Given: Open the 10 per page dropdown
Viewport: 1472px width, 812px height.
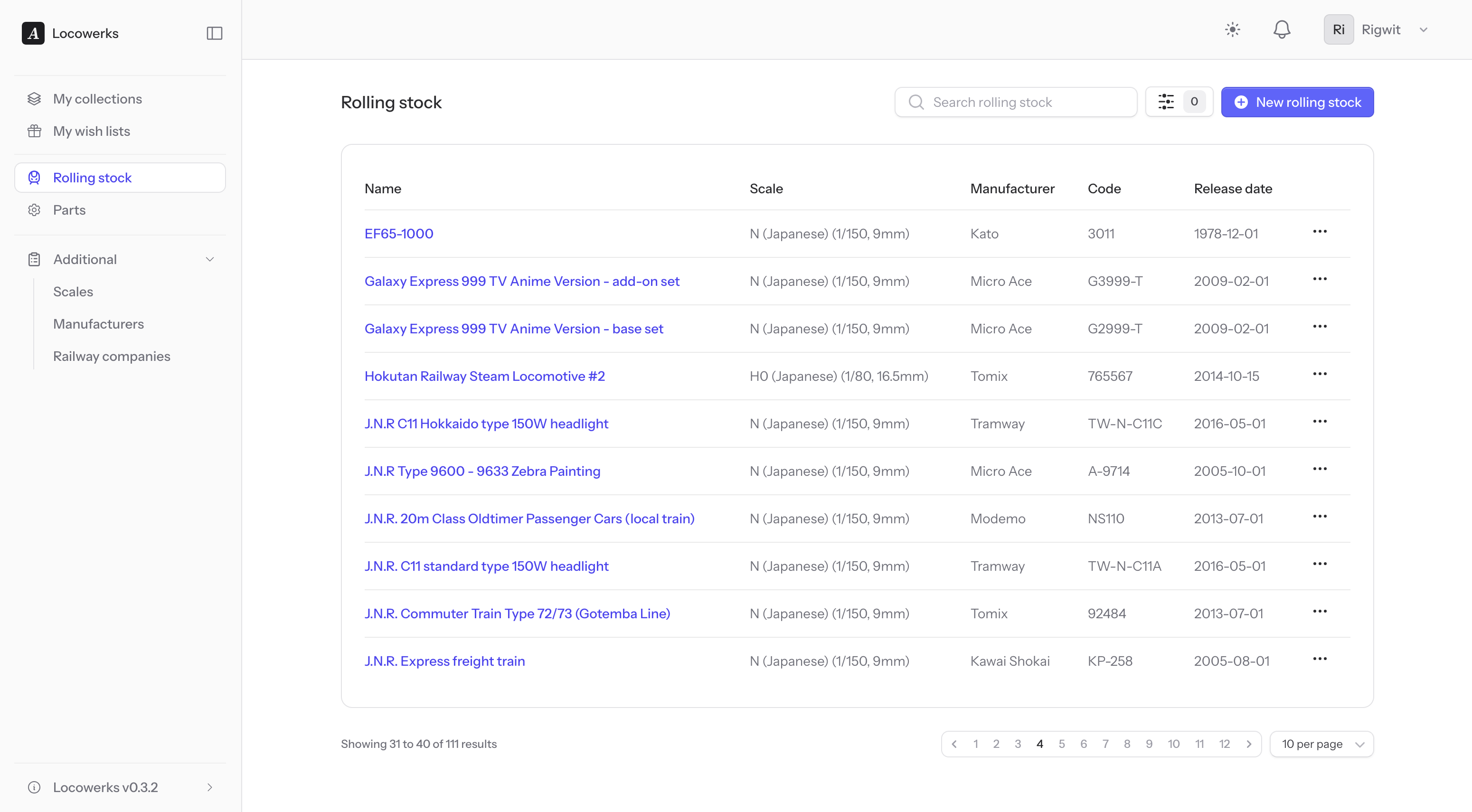Looking at the screenshot, I should coord(1321,744).
